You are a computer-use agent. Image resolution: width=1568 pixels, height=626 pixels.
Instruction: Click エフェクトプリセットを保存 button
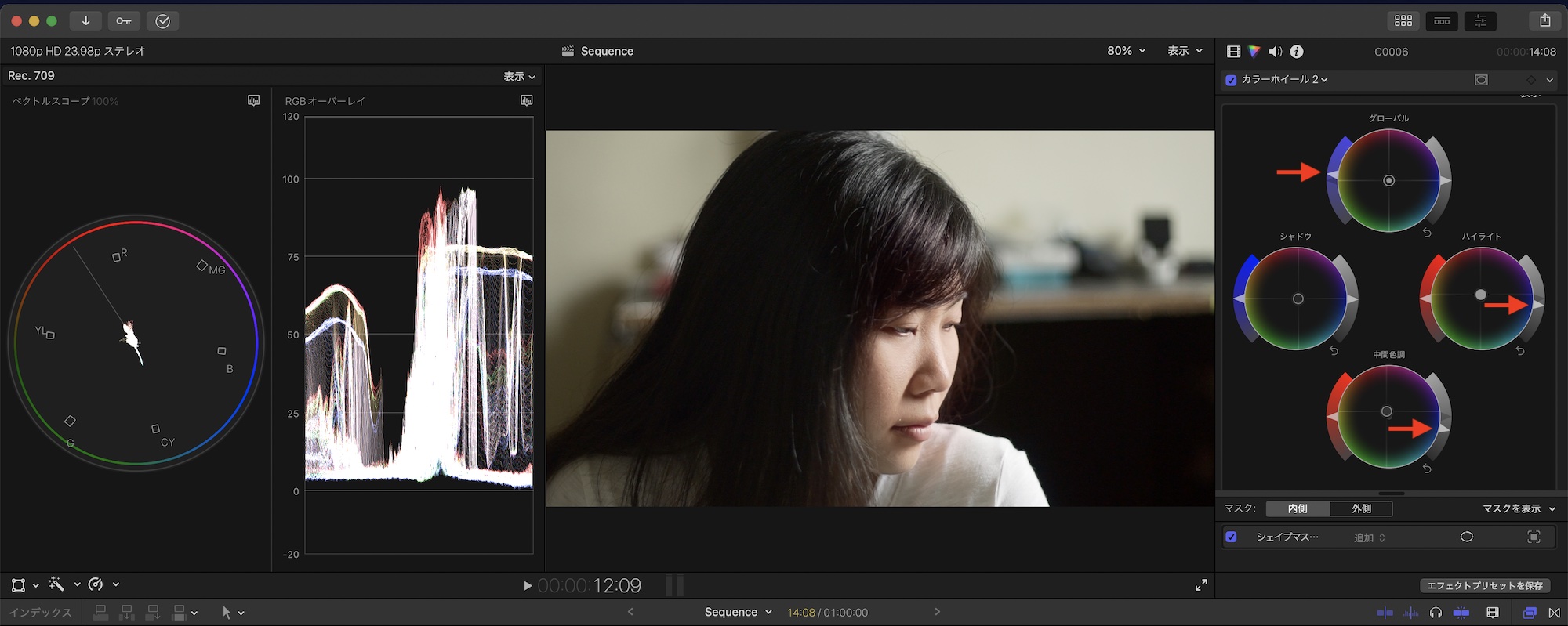tap(1484, 585)
